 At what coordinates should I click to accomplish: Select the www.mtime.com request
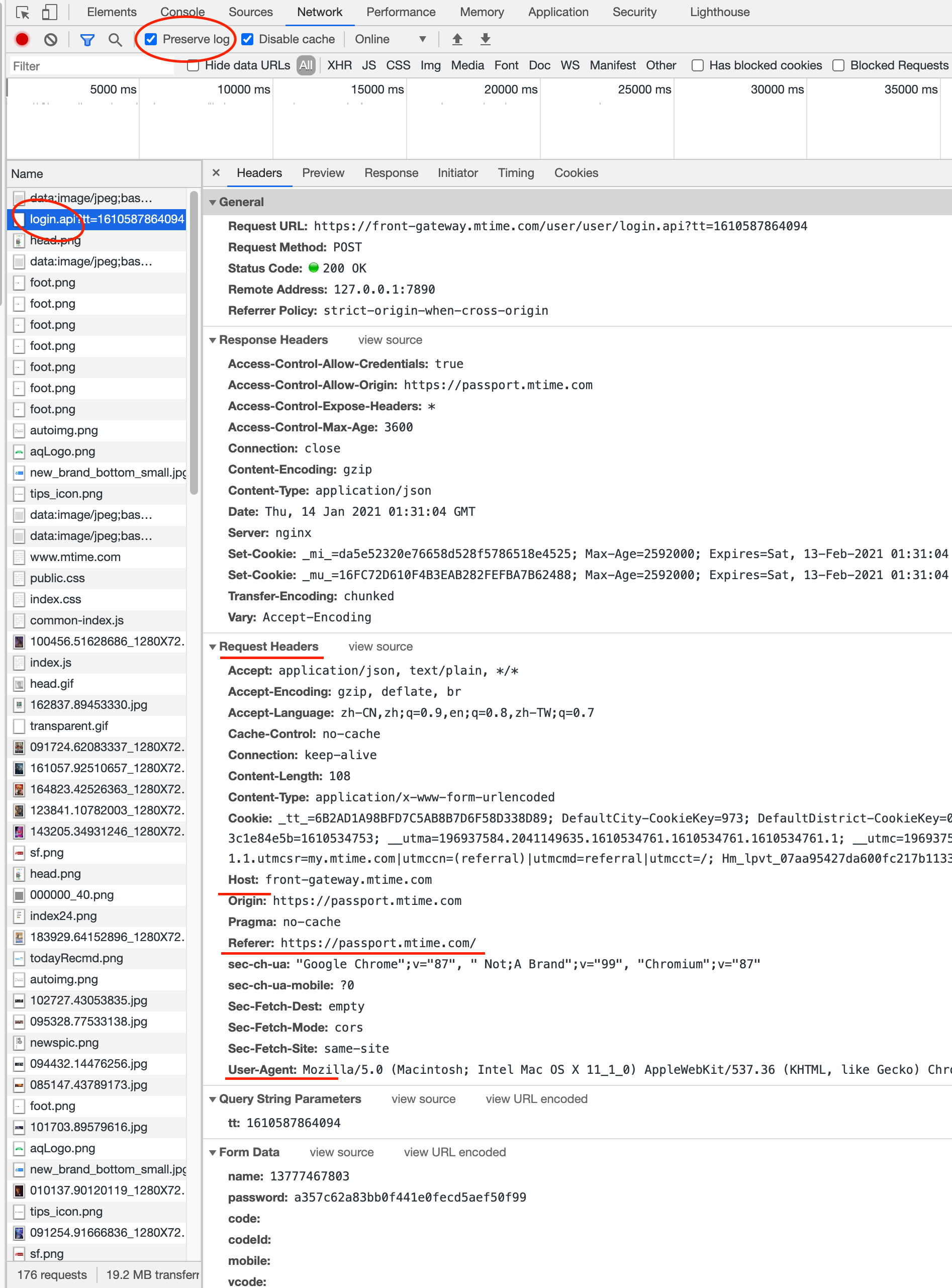pyautogui.click(x=97, y=557)
